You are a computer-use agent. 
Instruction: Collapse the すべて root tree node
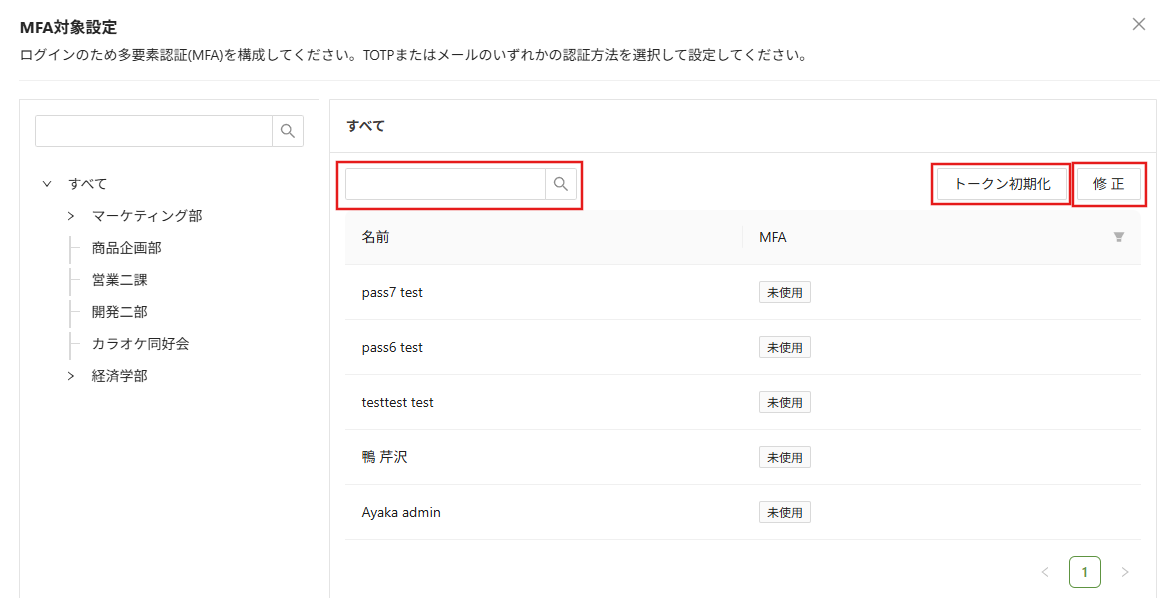click(x=47, y=184)
